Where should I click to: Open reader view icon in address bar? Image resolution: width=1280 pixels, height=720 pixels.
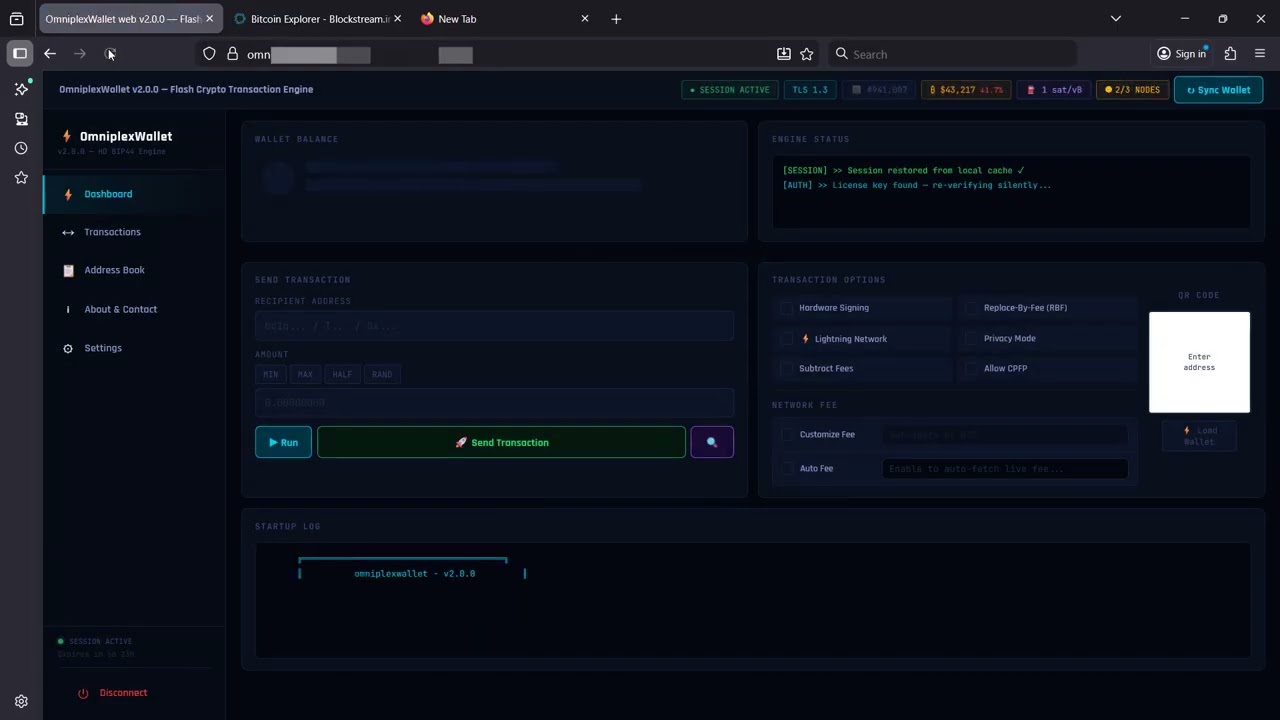(784, 54)
